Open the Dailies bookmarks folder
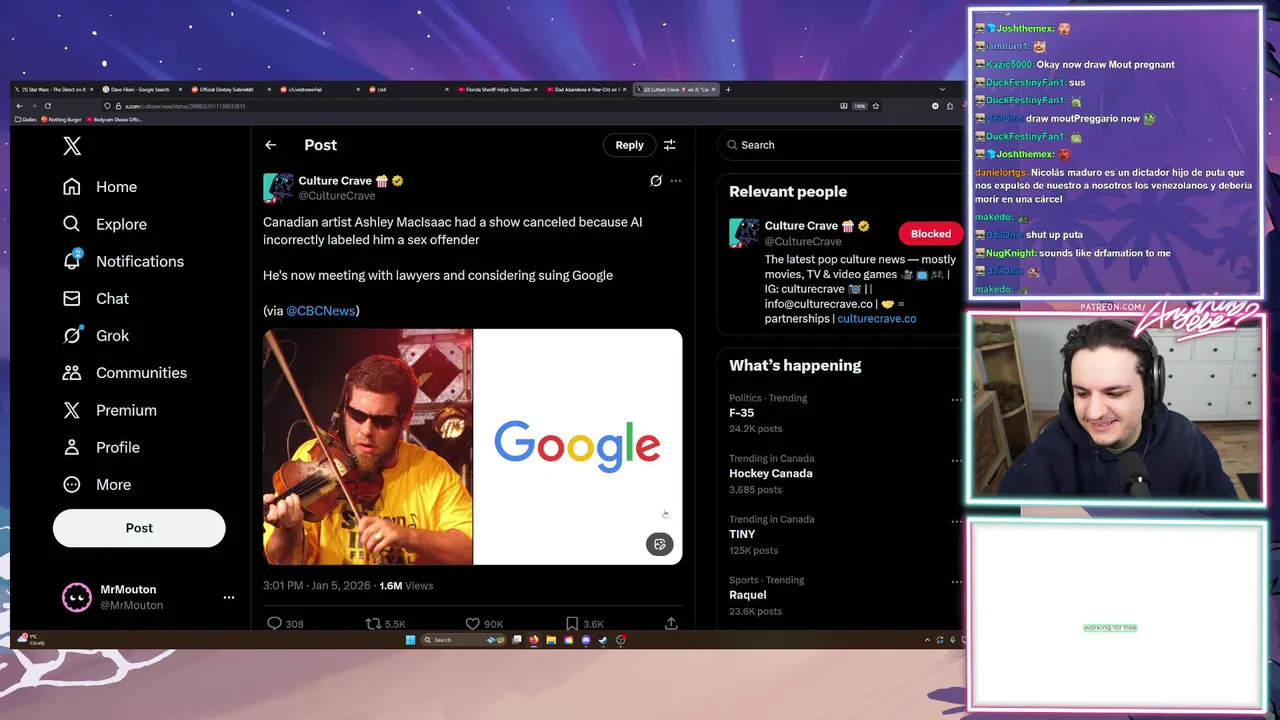This screenshot has height=720, width=1280. [26, 119]
